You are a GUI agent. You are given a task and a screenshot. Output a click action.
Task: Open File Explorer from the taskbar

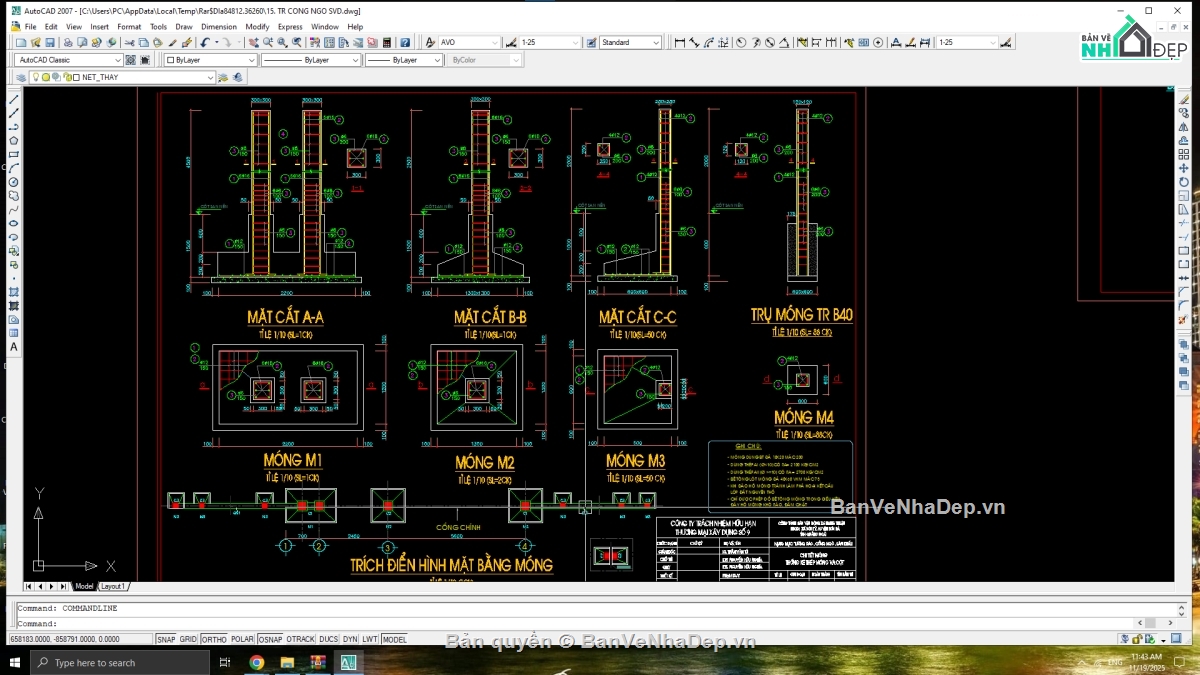pos(287,662)
